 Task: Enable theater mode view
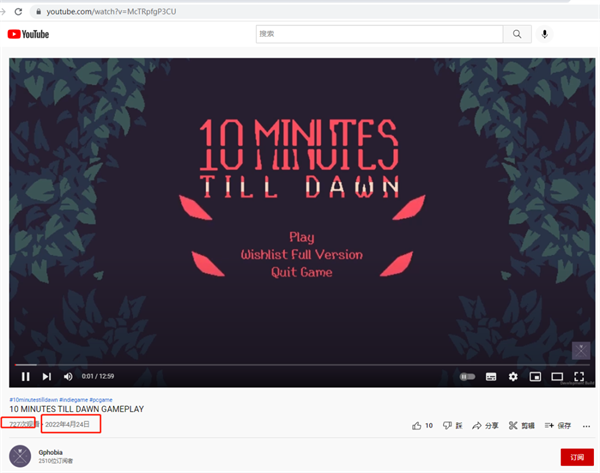(557, 377)
